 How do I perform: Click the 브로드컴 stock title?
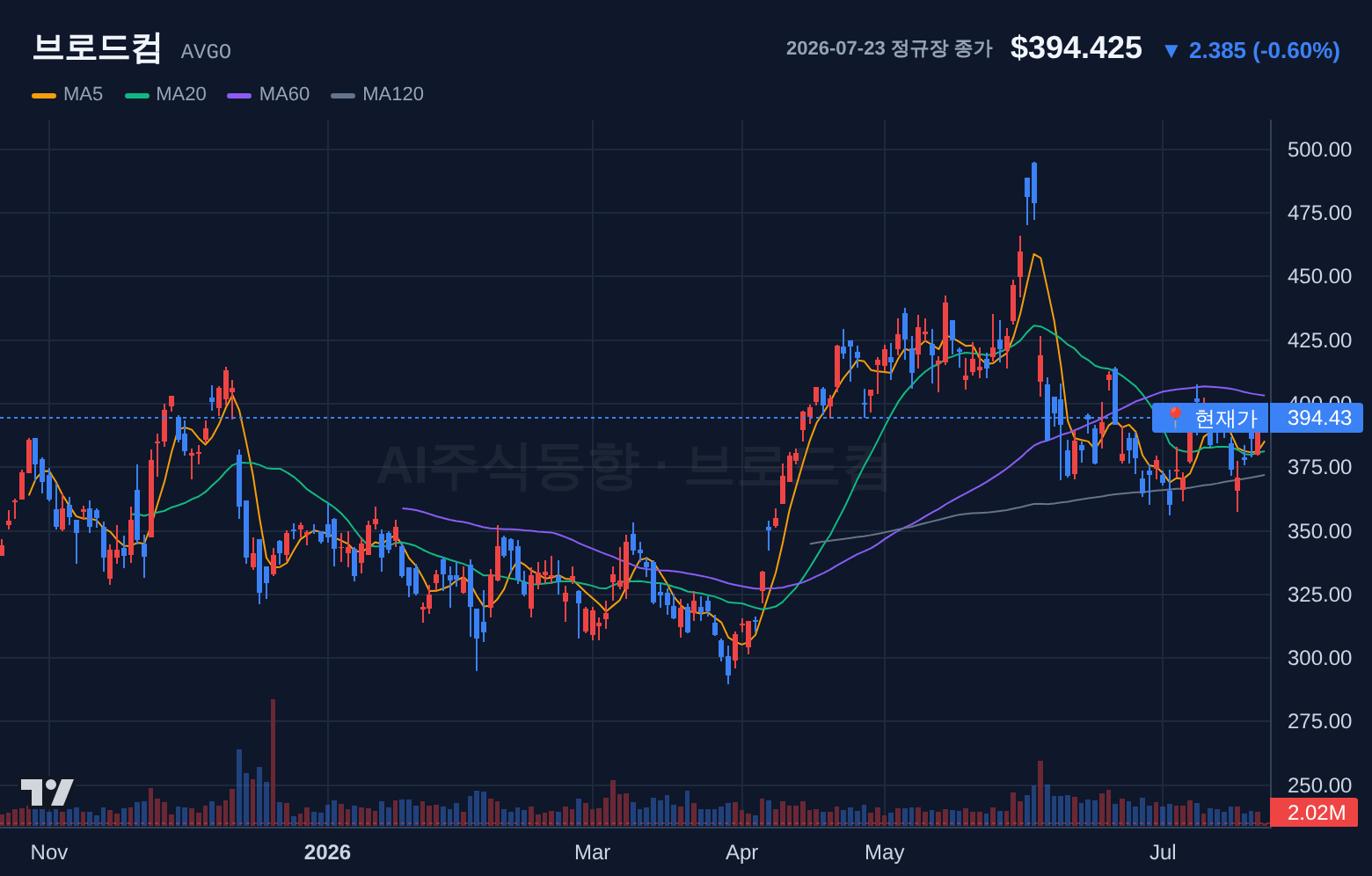point(97,47)
